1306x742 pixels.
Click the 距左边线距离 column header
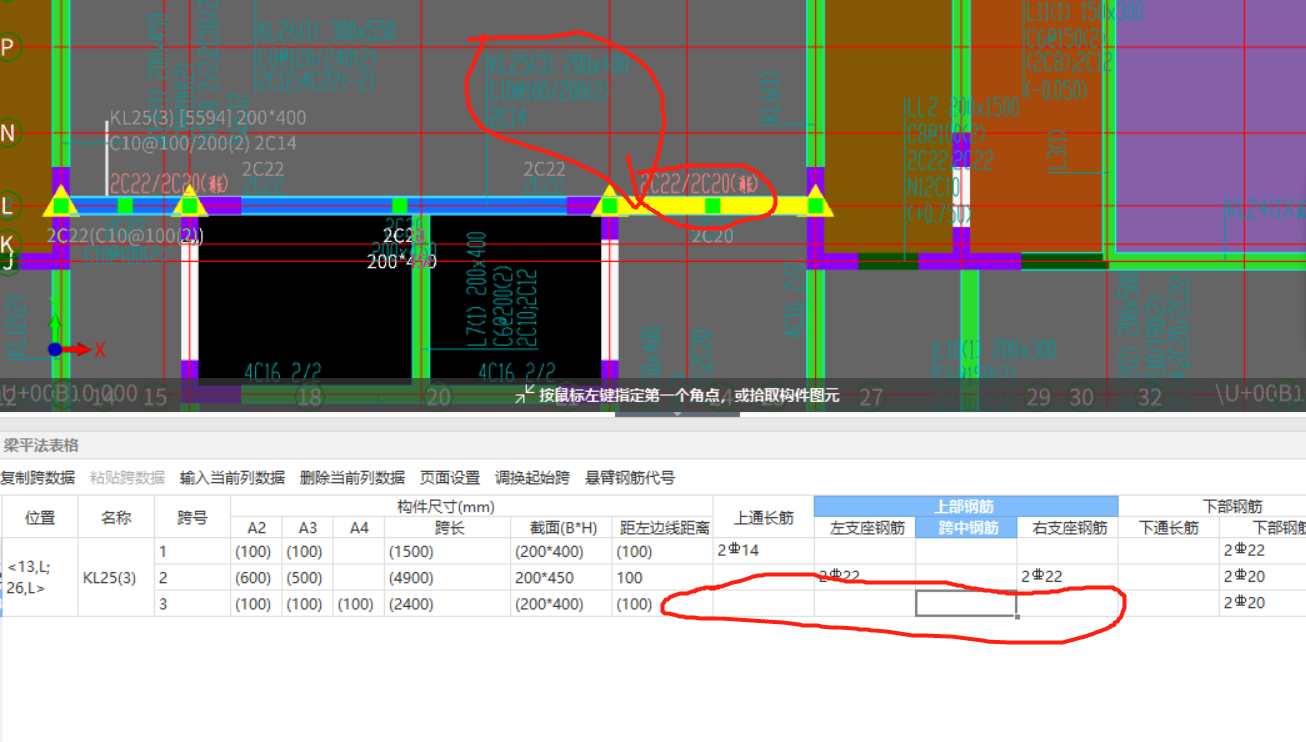point(663,527)
